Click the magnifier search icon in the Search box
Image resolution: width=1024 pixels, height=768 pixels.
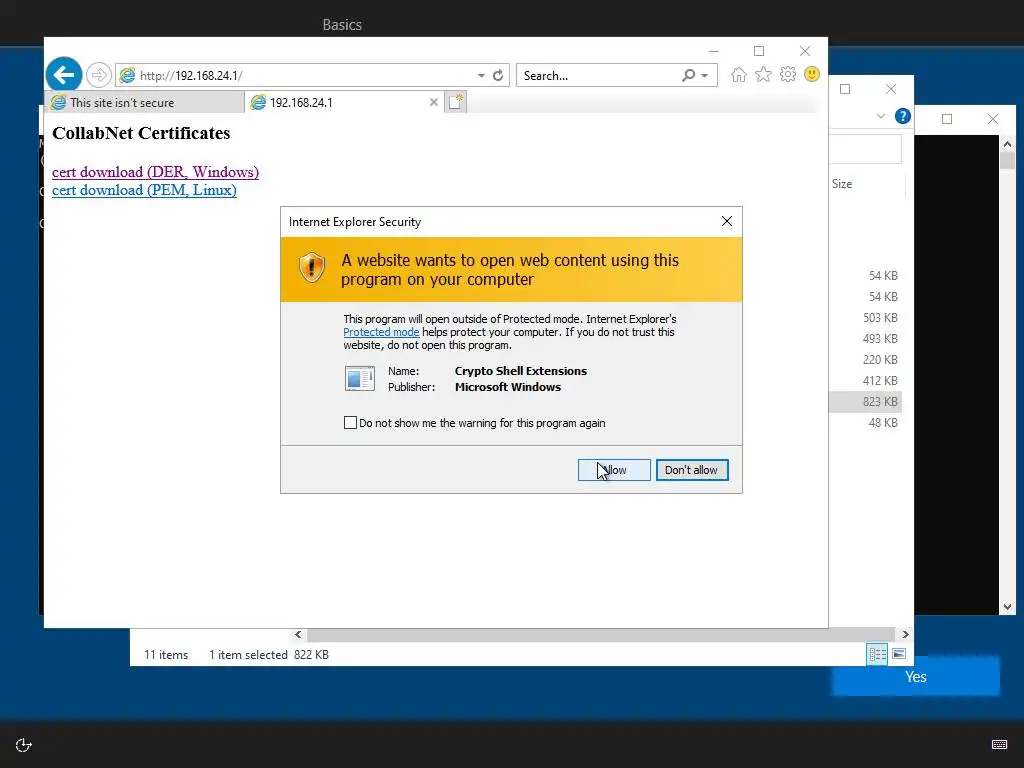point(688,75)
